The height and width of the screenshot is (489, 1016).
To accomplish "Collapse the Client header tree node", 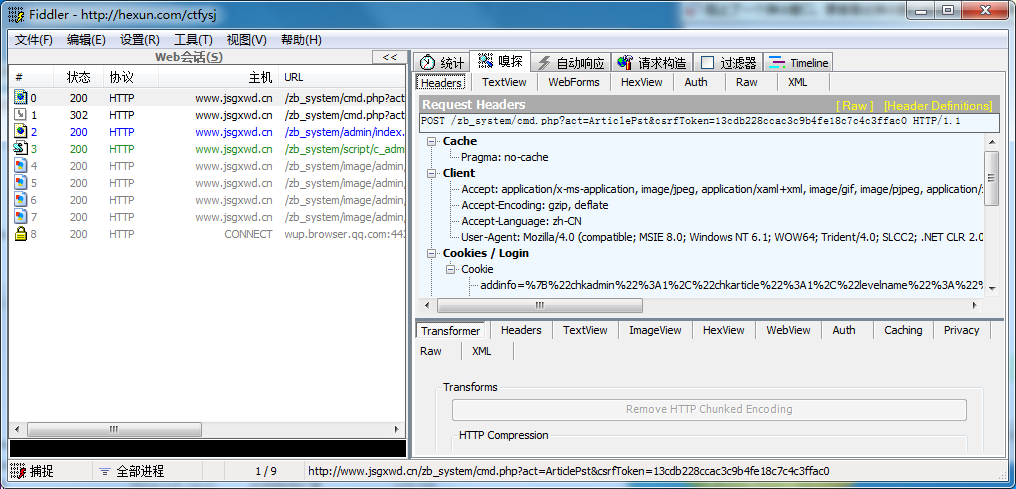I will (x=431, y=173).
